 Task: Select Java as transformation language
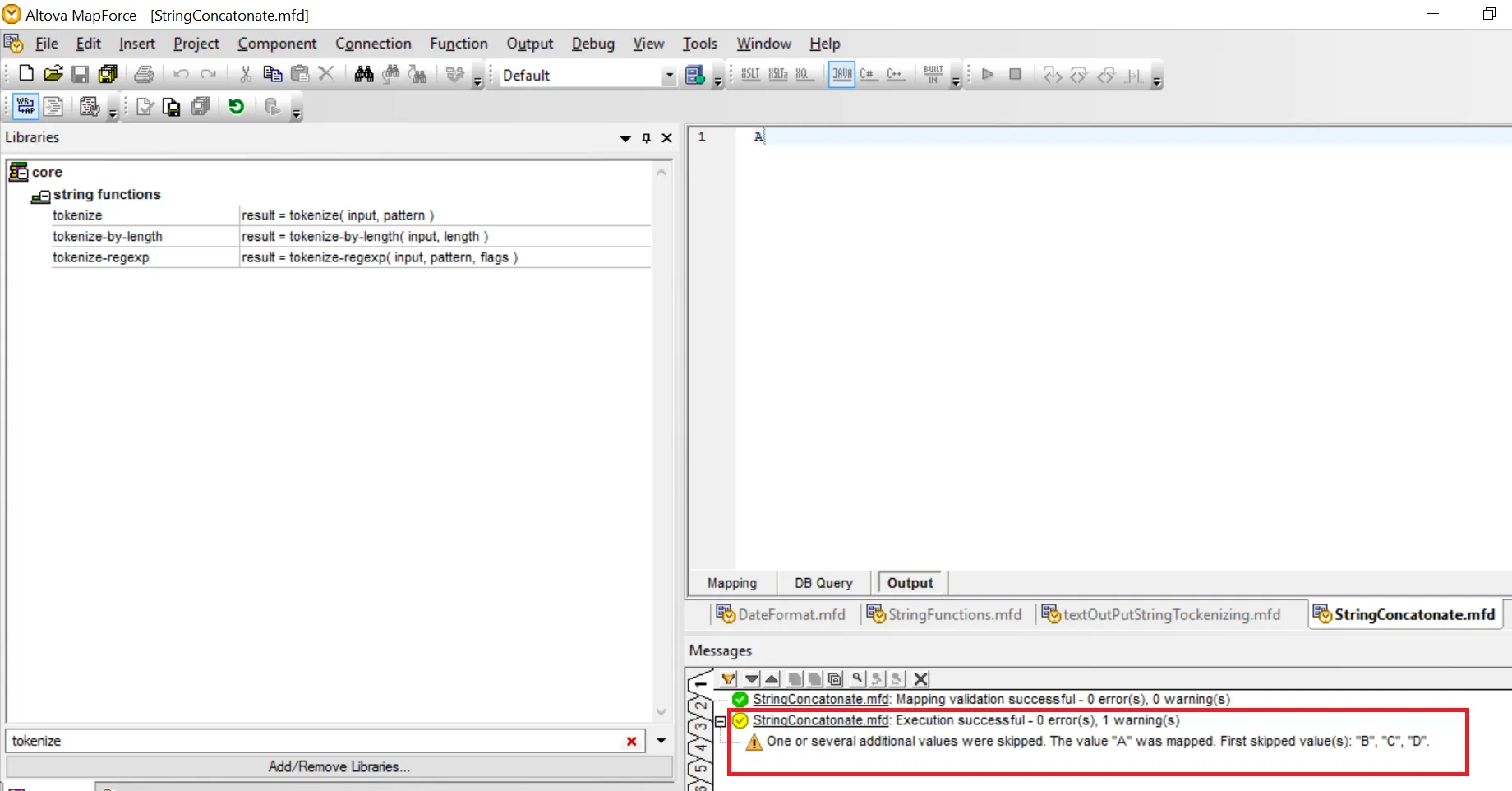(841, 74)
